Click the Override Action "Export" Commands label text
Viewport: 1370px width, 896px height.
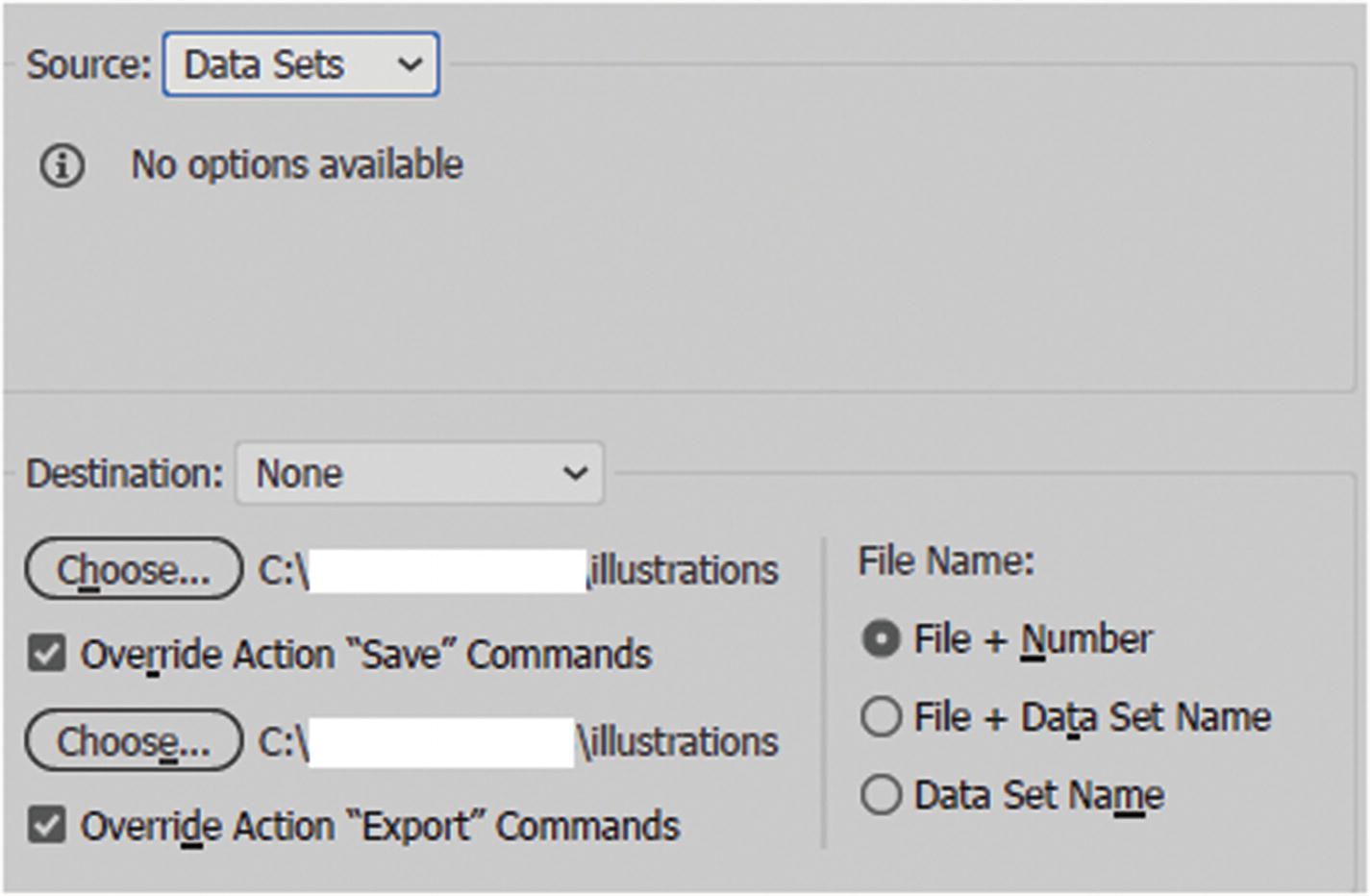(x=380, y=827)
